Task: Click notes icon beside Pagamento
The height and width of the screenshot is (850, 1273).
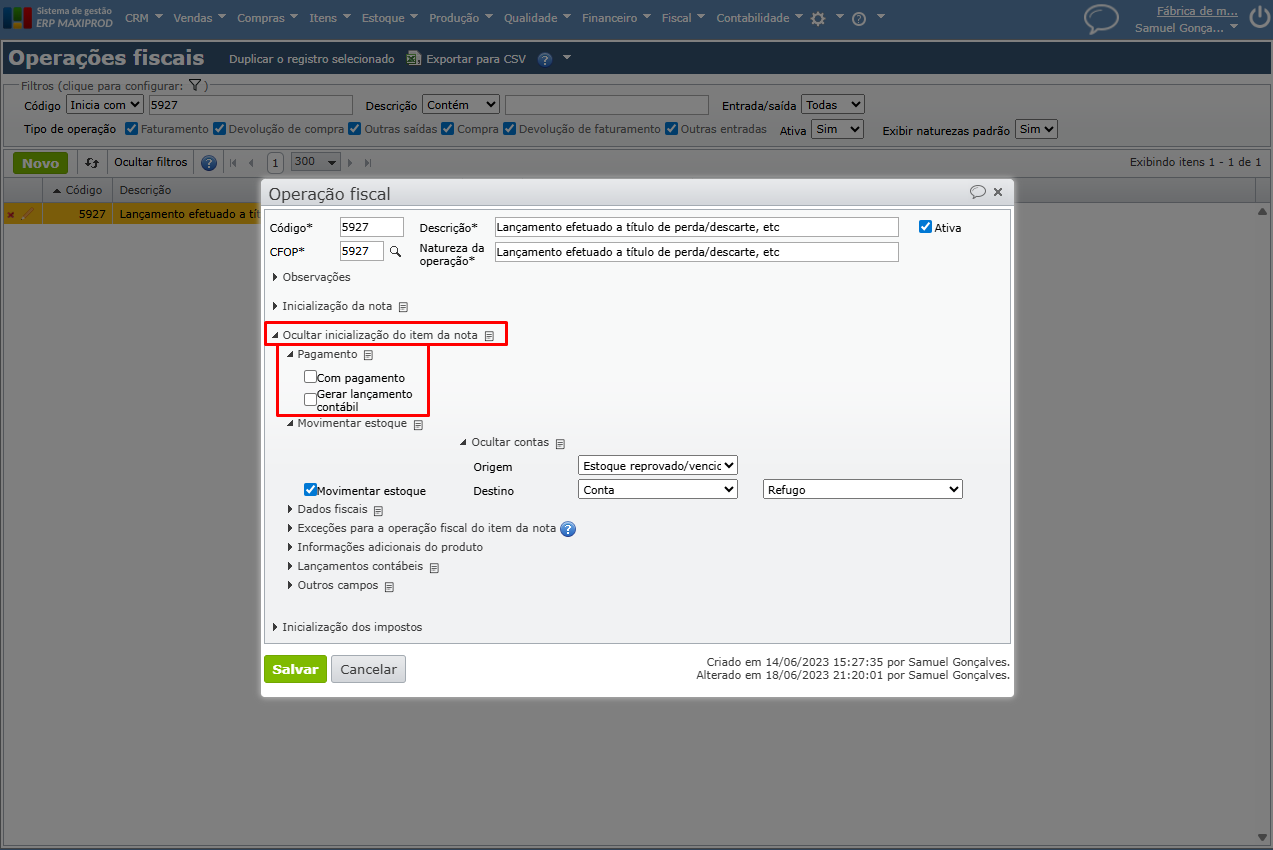Action: coord(368,355)
